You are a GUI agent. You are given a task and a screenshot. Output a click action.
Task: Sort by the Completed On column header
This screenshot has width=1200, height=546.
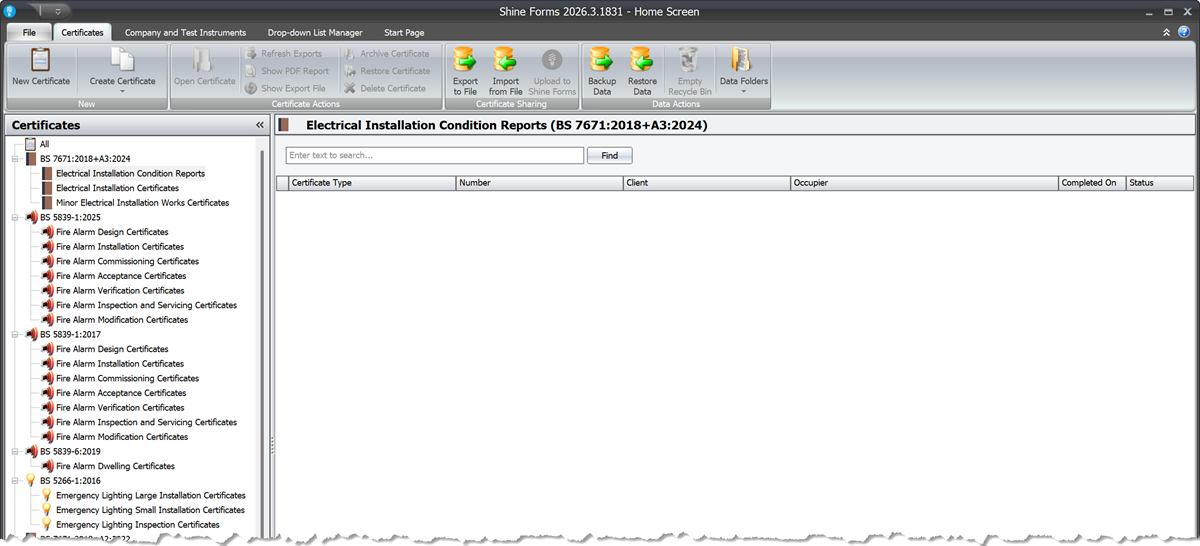pyautogui.click(x=1089, y=183)
